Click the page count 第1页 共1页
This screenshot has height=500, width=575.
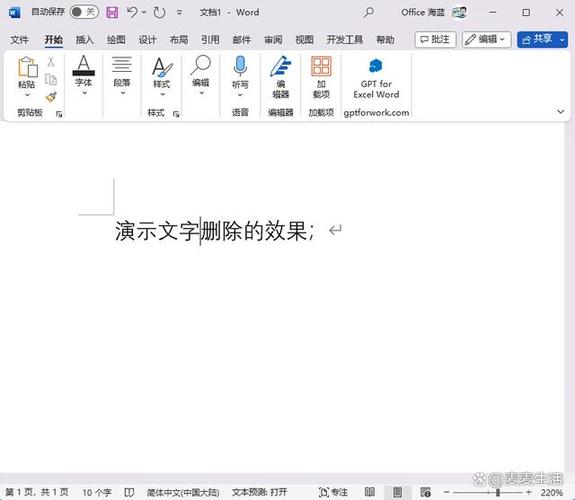click(37, 492)
